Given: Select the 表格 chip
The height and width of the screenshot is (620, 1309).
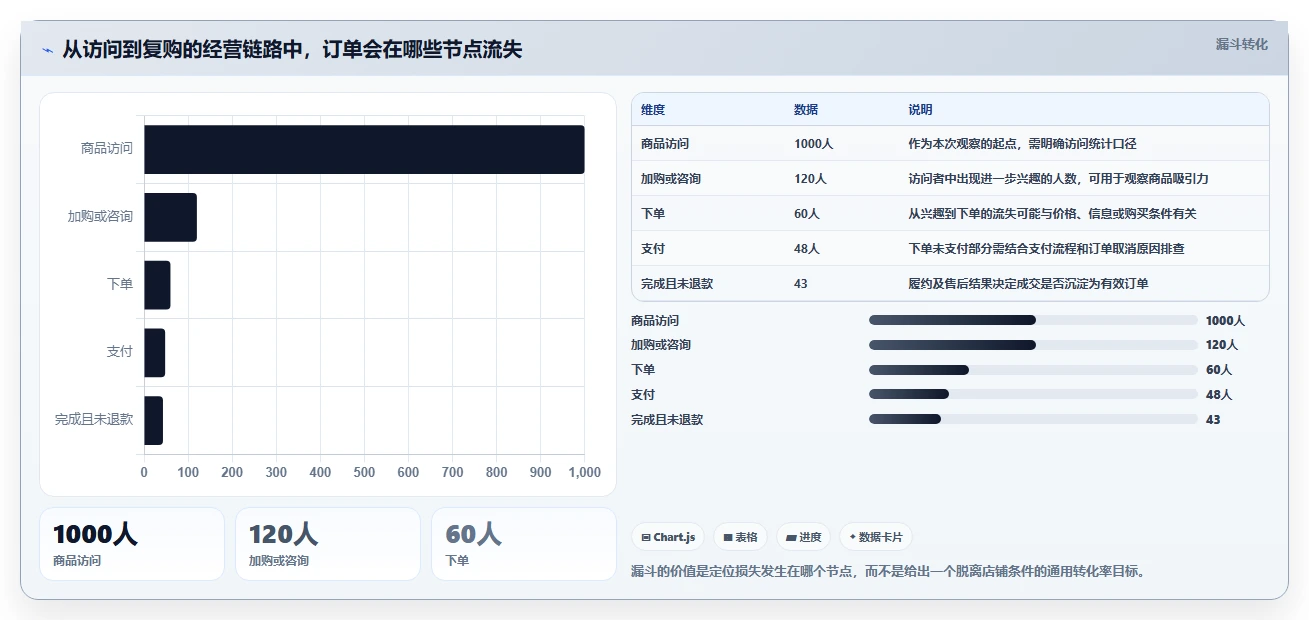Looking at the screenshot, I should [740, 537].
